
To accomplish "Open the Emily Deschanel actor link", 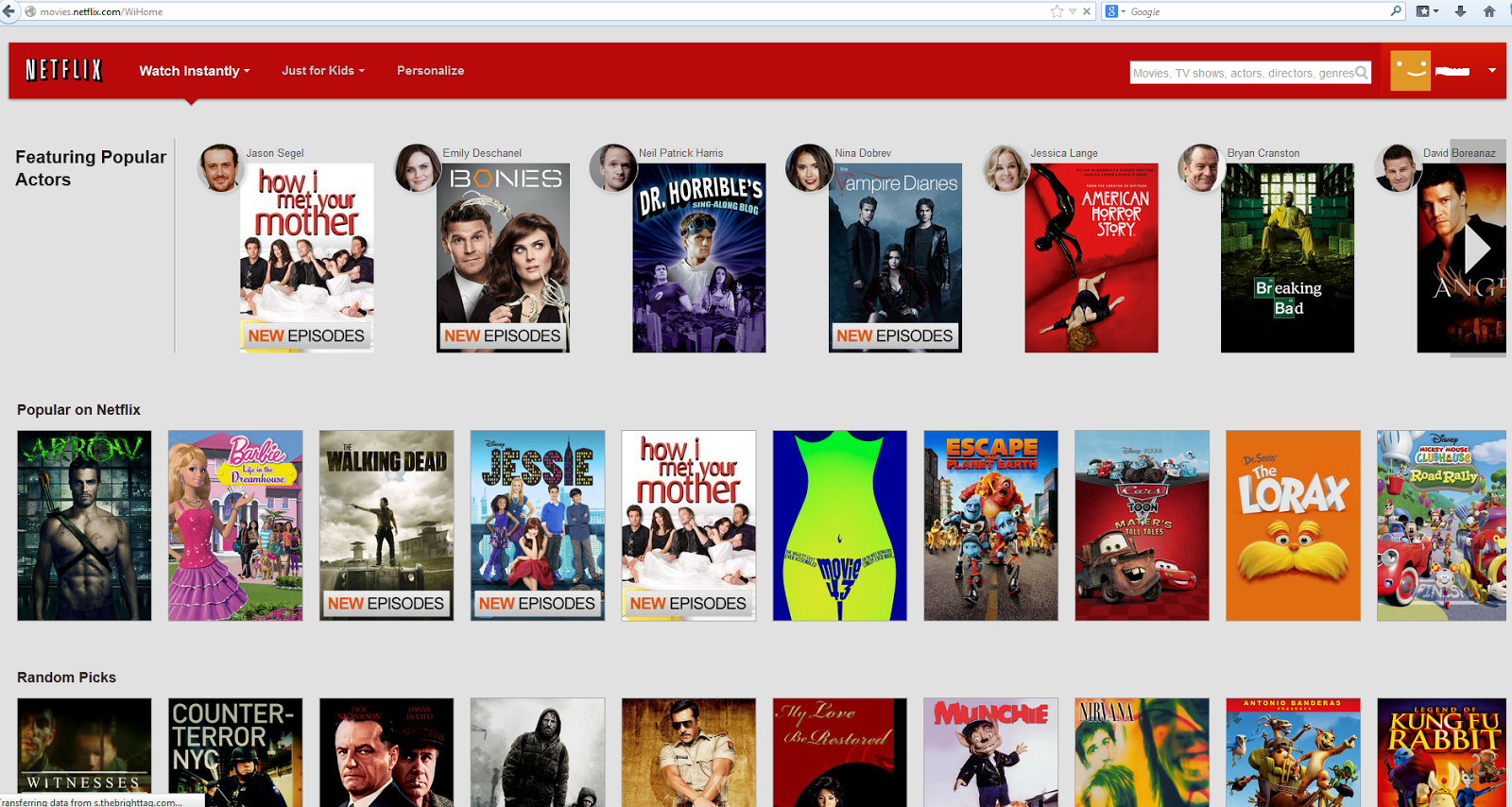I will coord(482,153).
